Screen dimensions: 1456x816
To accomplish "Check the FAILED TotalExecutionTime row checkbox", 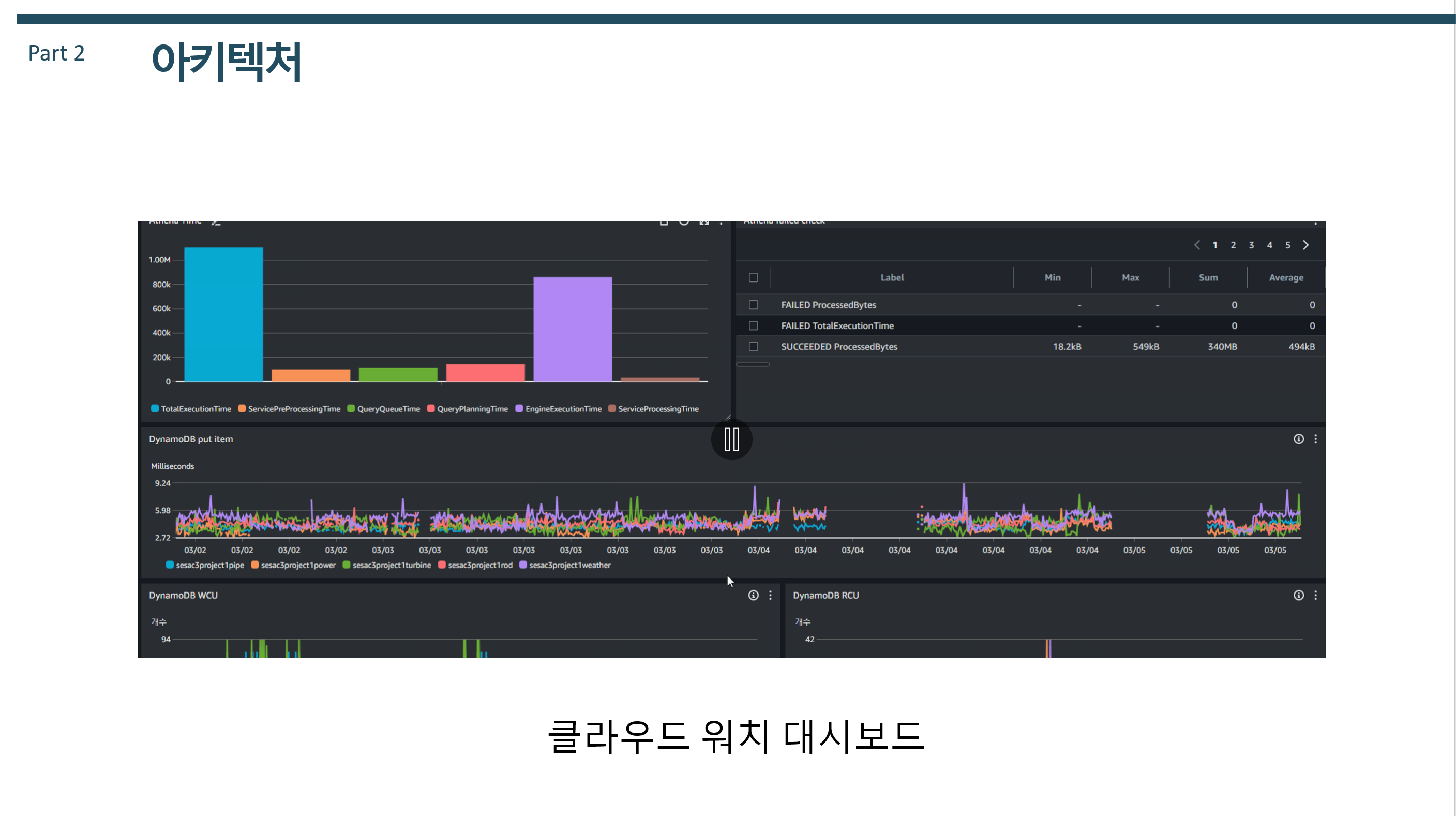I will 754,325.
